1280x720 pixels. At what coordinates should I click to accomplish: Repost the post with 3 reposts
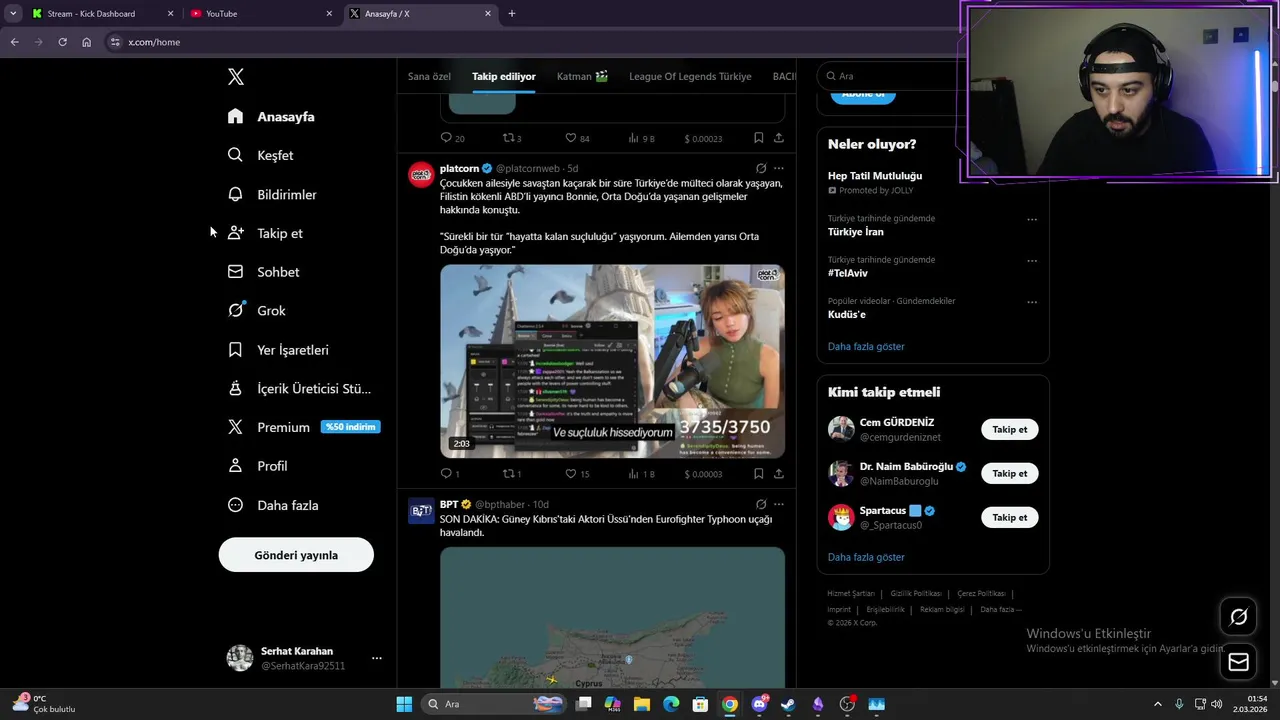[508, 138]
